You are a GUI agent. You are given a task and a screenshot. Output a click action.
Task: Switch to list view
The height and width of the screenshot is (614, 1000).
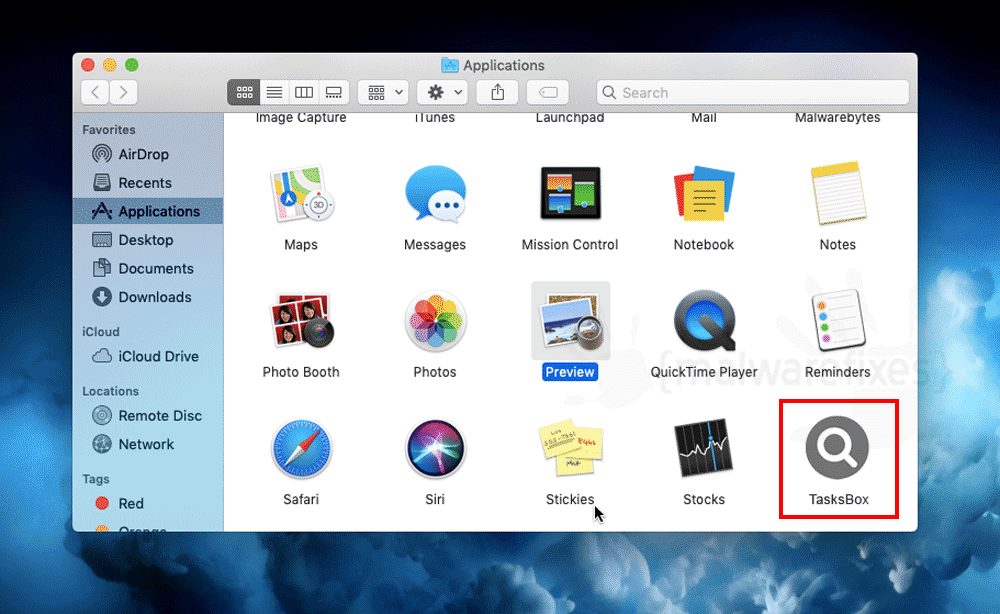click(274, 92)
